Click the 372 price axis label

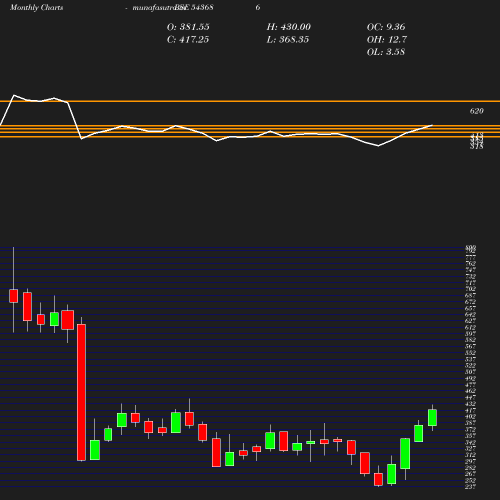[471, 429]
